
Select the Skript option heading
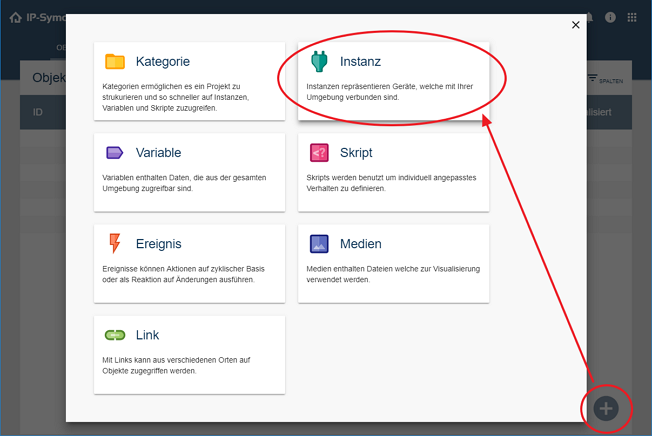(356, 153)
